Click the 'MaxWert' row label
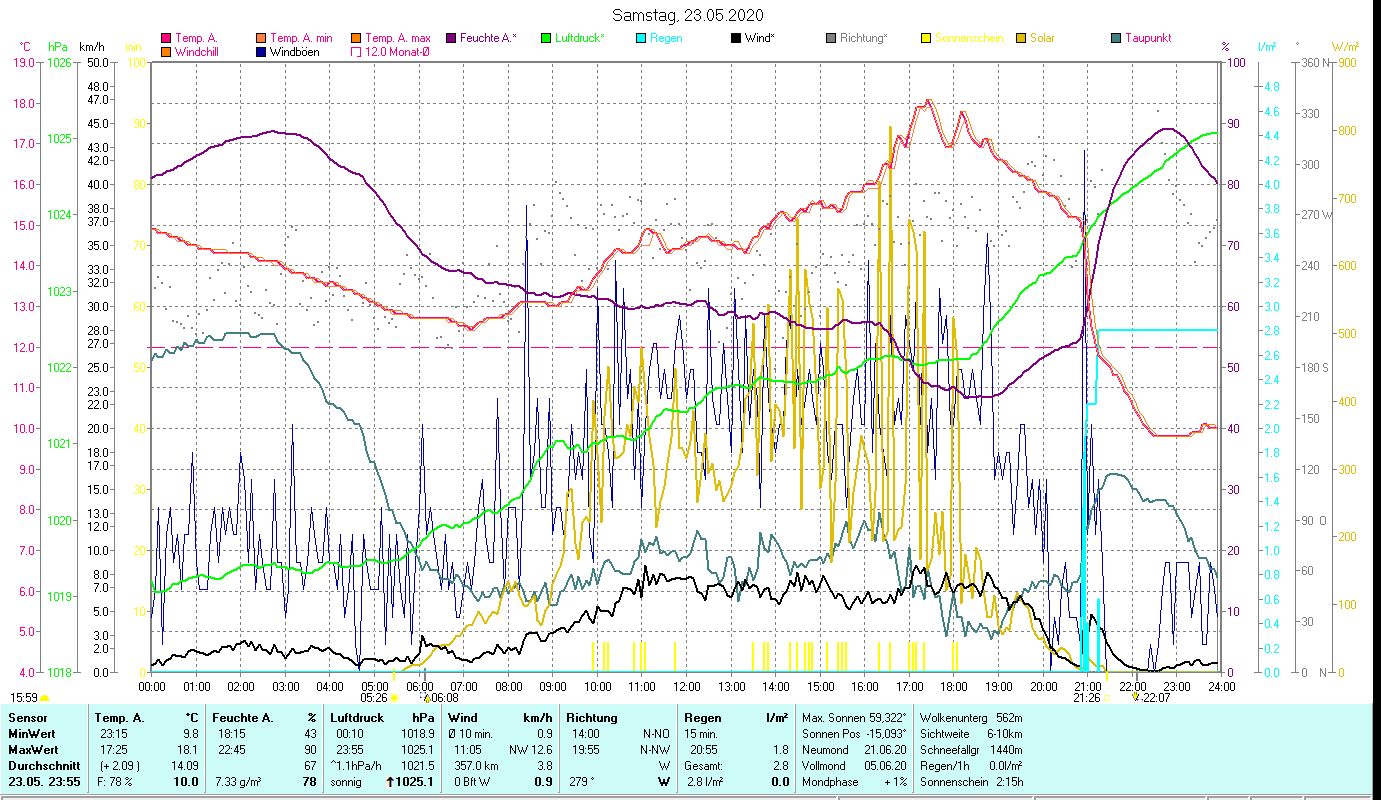Screen dimensions: 1381x800 [33, 750]
